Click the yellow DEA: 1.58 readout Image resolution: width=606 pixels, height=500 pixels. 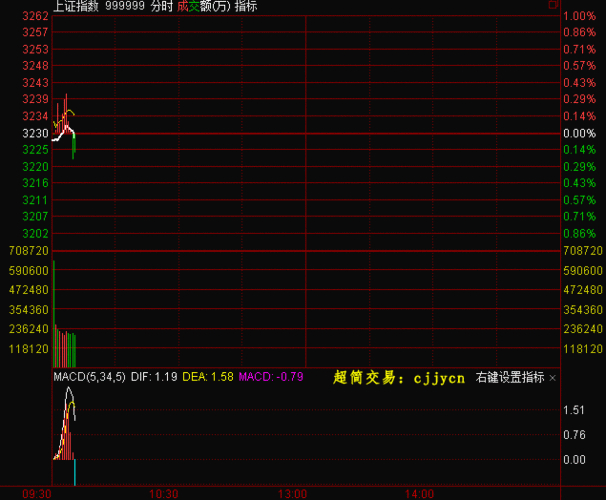coord(208,378)
